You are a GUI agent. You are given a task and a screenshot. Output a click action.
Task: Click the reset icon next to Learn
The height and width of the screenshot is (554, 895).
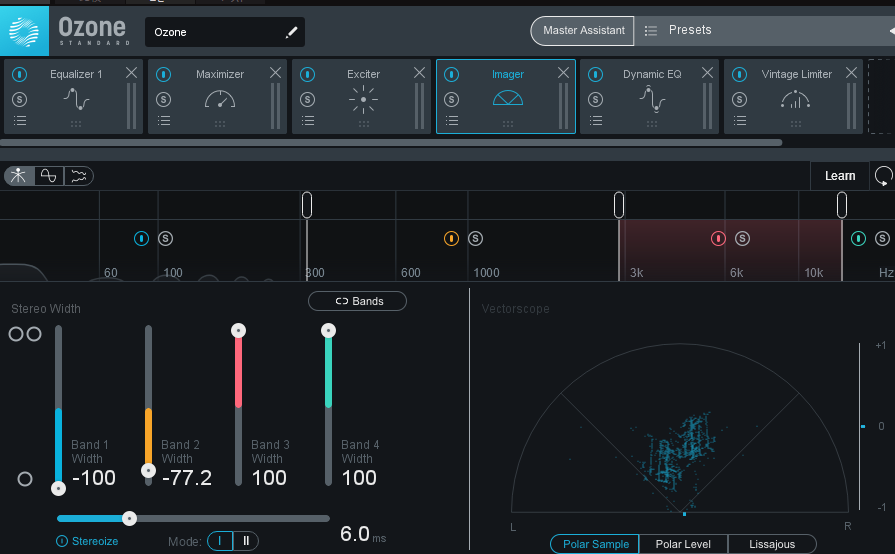click(883, 176)
